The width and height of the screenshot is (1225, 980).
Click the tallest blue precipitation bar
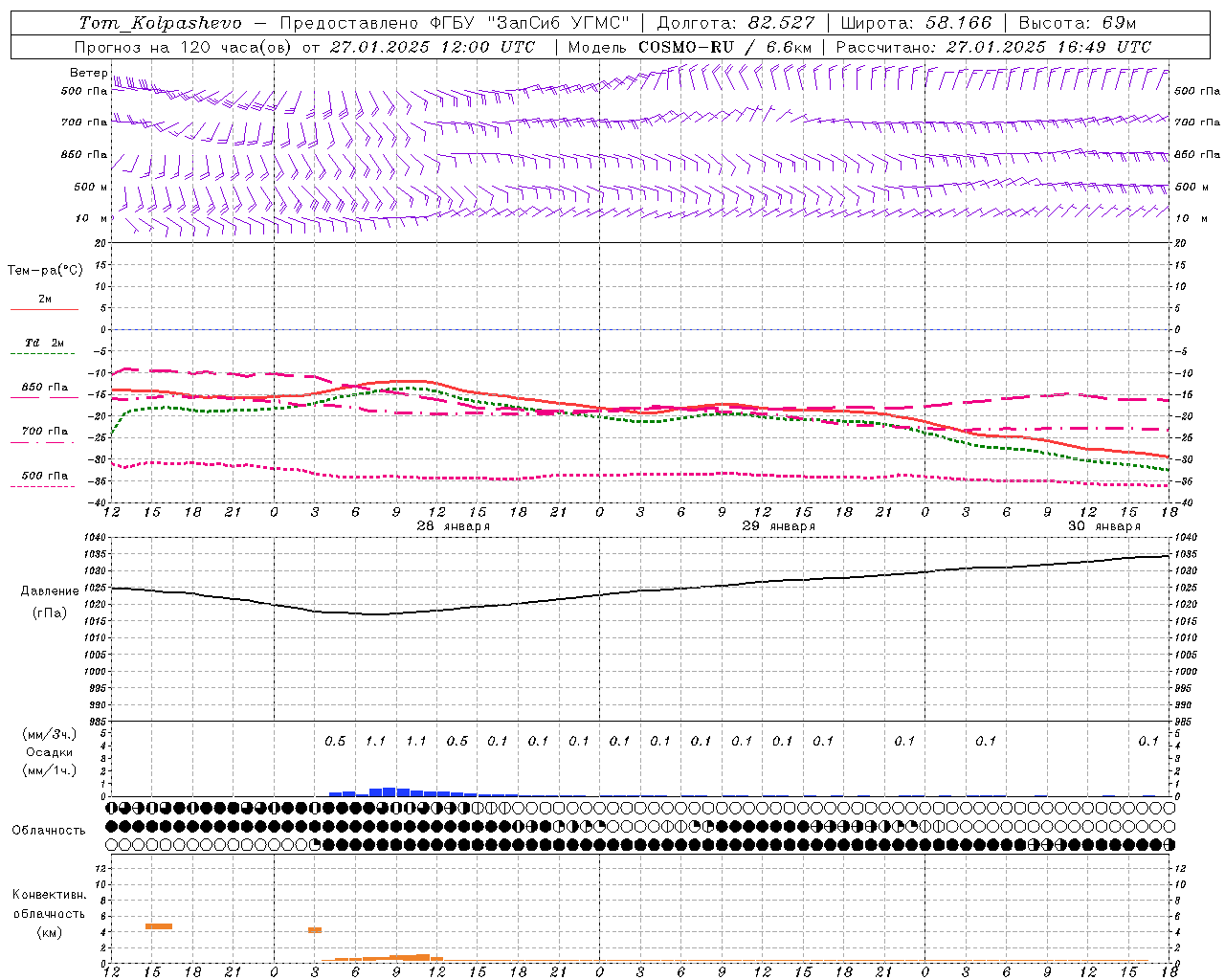click(x=390, y=791)
